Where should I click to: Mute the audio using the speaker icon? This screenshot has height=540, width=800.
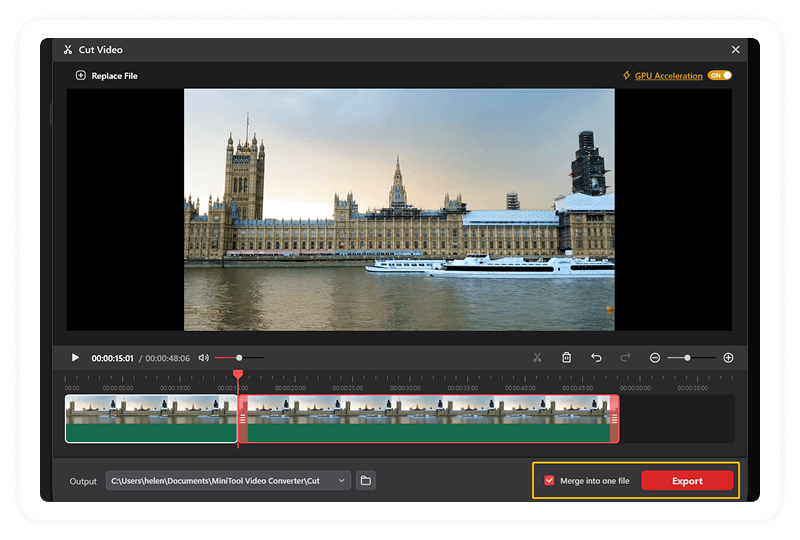(204, 358)
